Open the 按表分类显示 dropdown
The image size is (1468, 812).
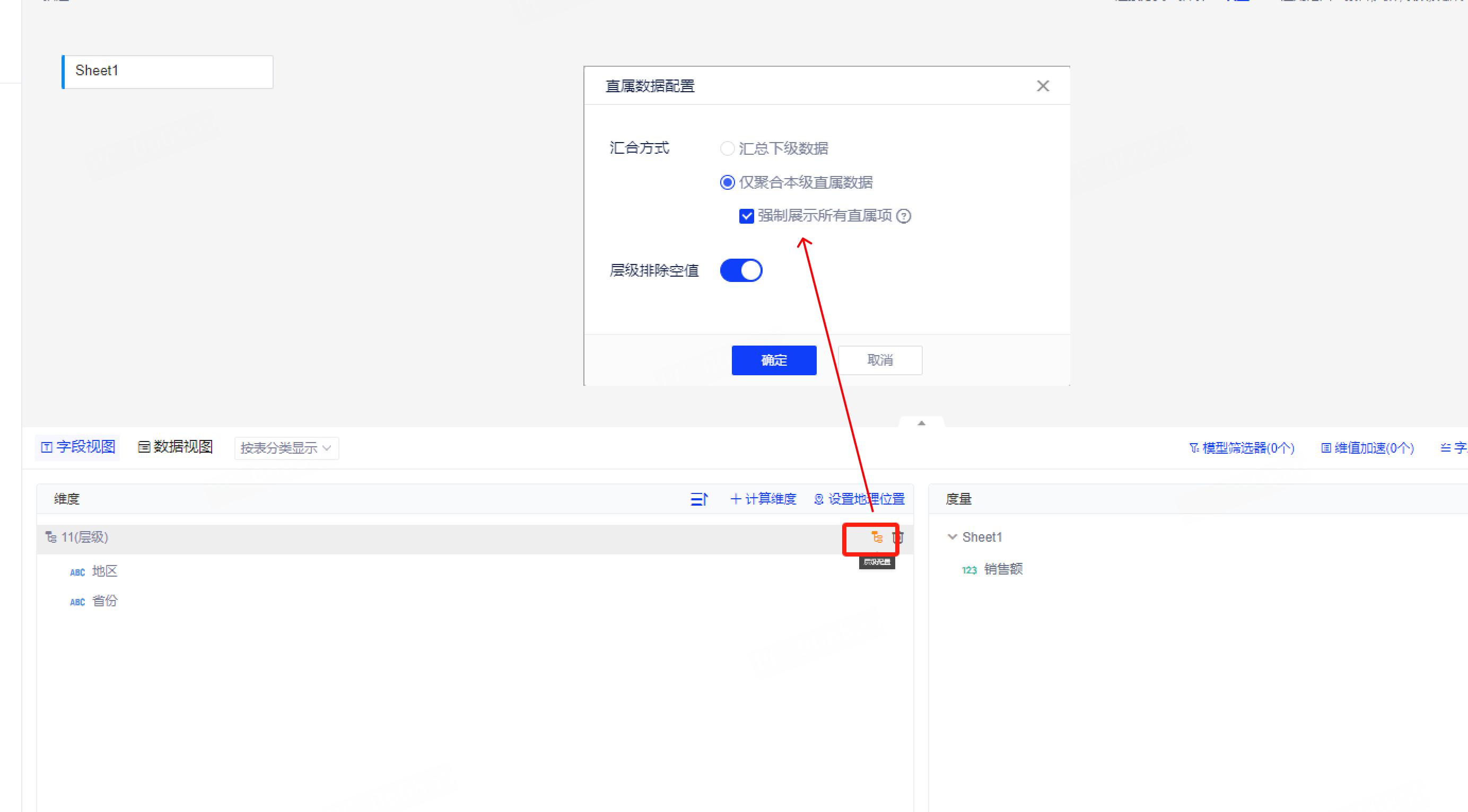pyautogui.click(x=286, y=448)
